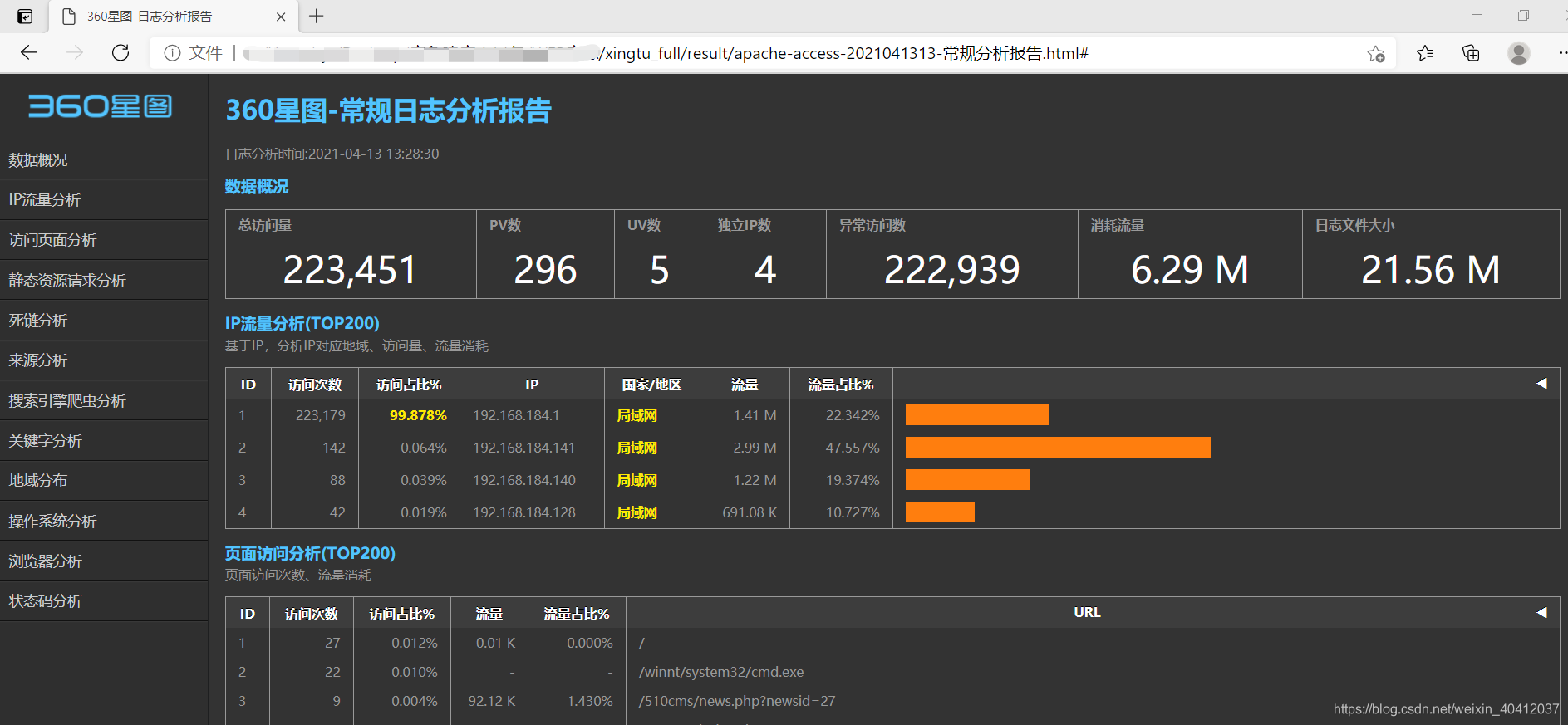
Task: Click the PV数 value 296
Action: pyautogui.click(x=545, y=270)
